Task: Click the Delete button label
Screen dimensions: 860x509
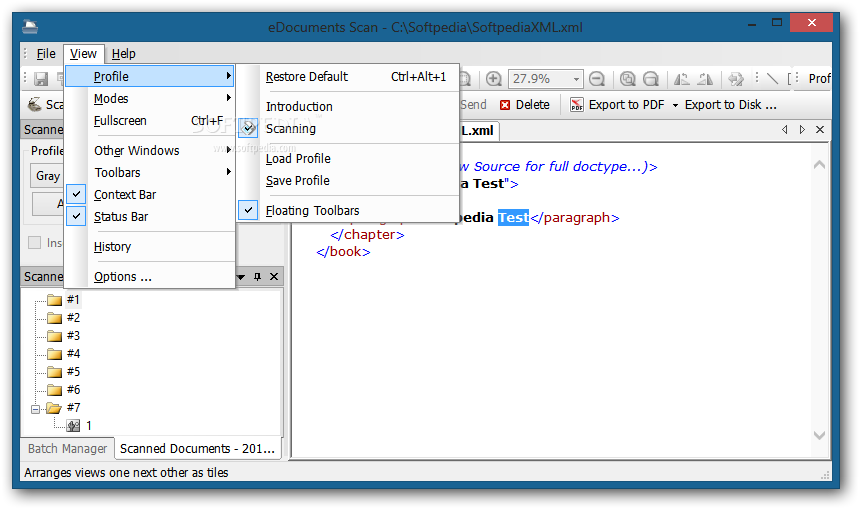Action: 533,105
